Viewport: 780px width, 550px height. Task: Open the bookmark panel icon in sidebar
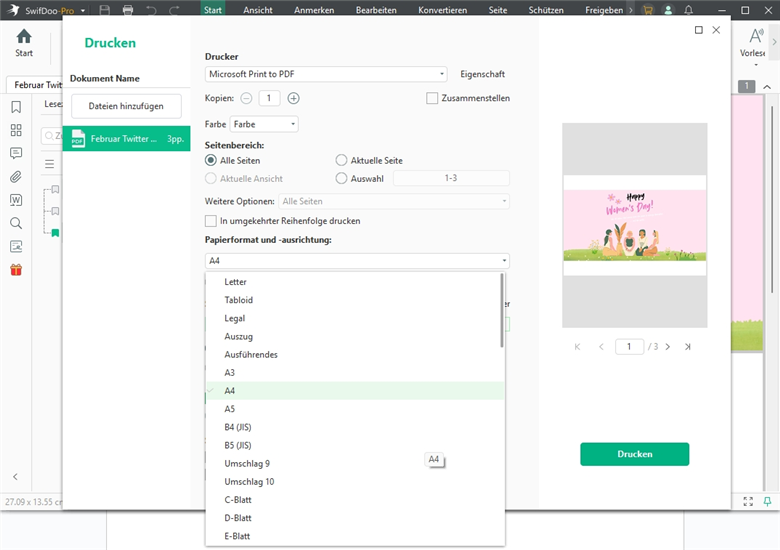pyautogui.click(x=16, y=107)
